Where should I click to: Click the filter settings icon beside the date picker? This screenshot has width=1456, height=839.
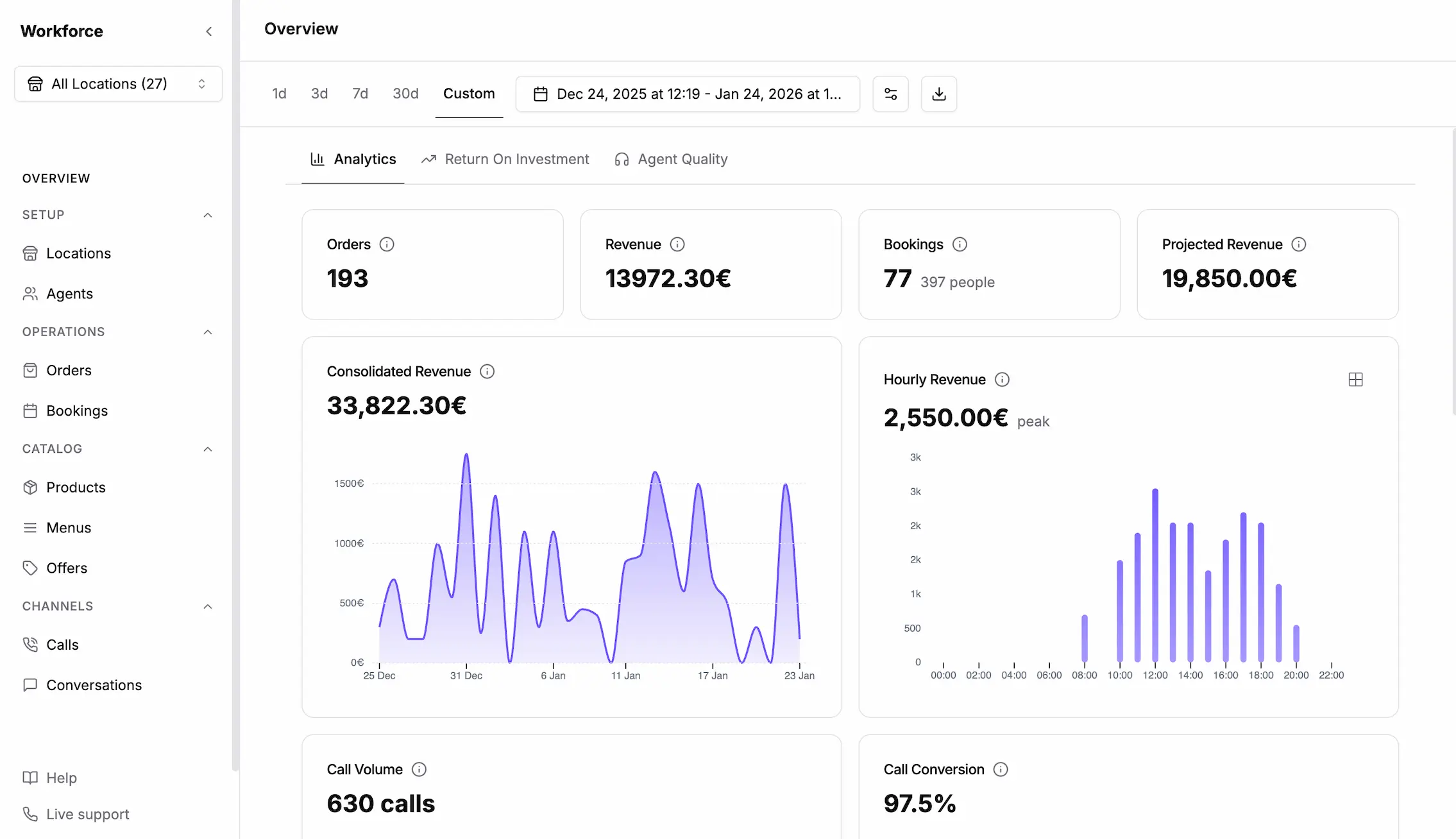tap(890, 94)
